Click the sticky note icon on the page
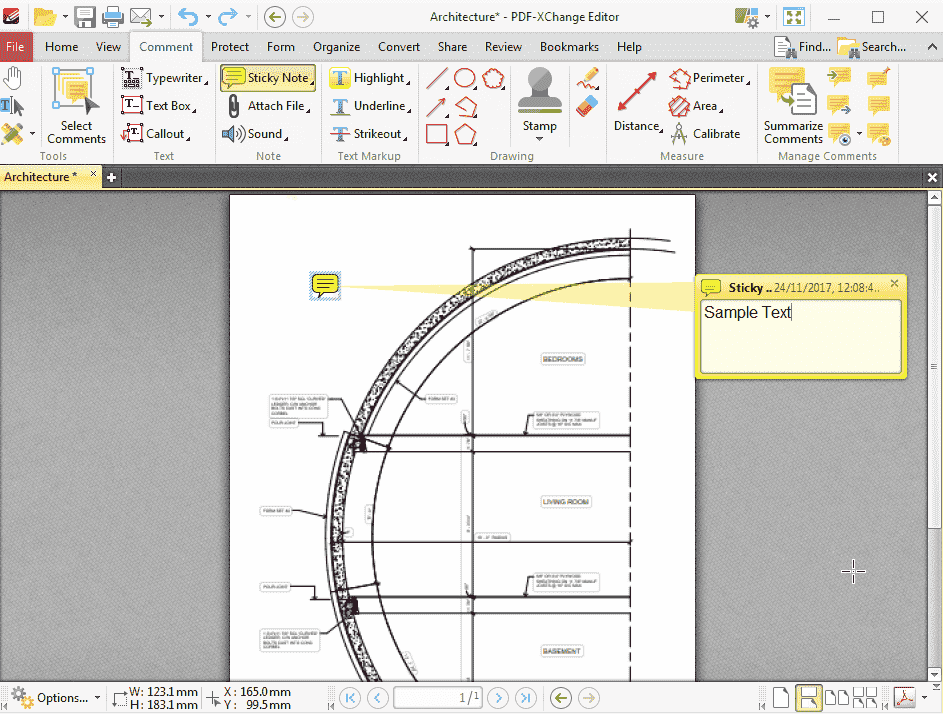The width and height of the screenshot is (943, 714). point(324,286)
